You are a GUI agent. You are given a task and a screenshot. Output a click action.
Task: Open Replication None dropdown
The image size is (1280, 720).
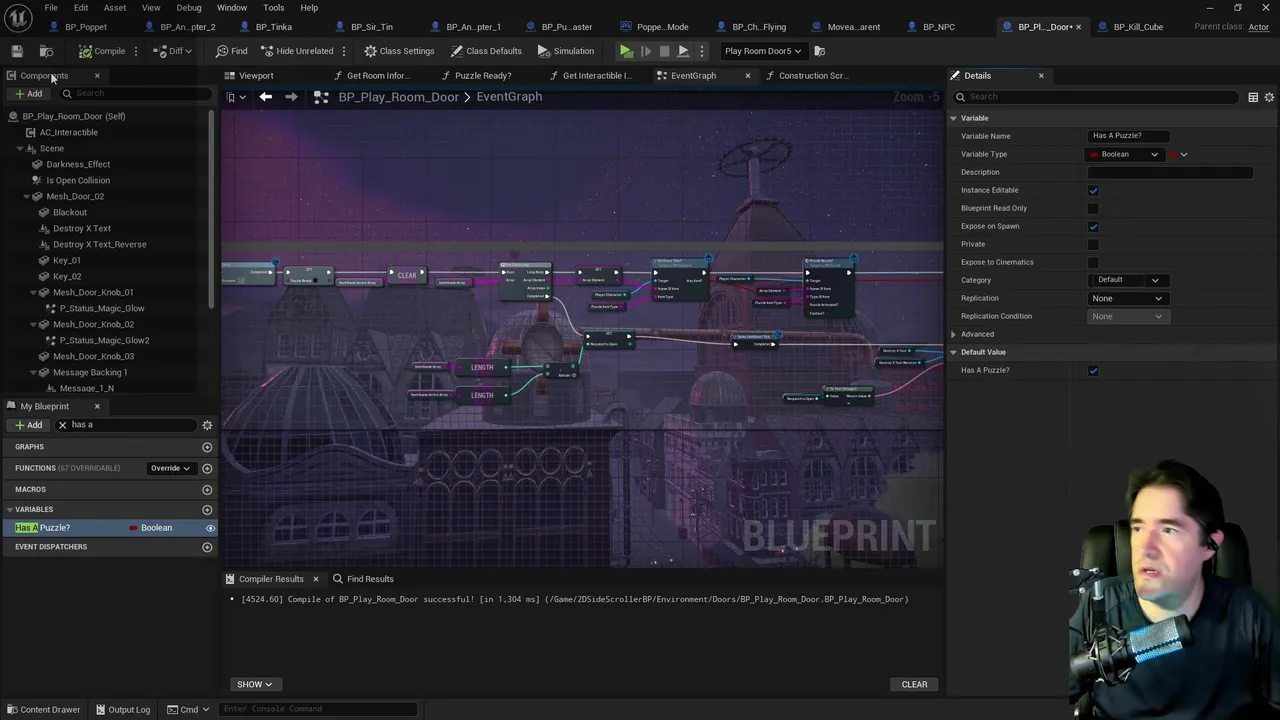pyautogui.click(x=1127, y=298)
